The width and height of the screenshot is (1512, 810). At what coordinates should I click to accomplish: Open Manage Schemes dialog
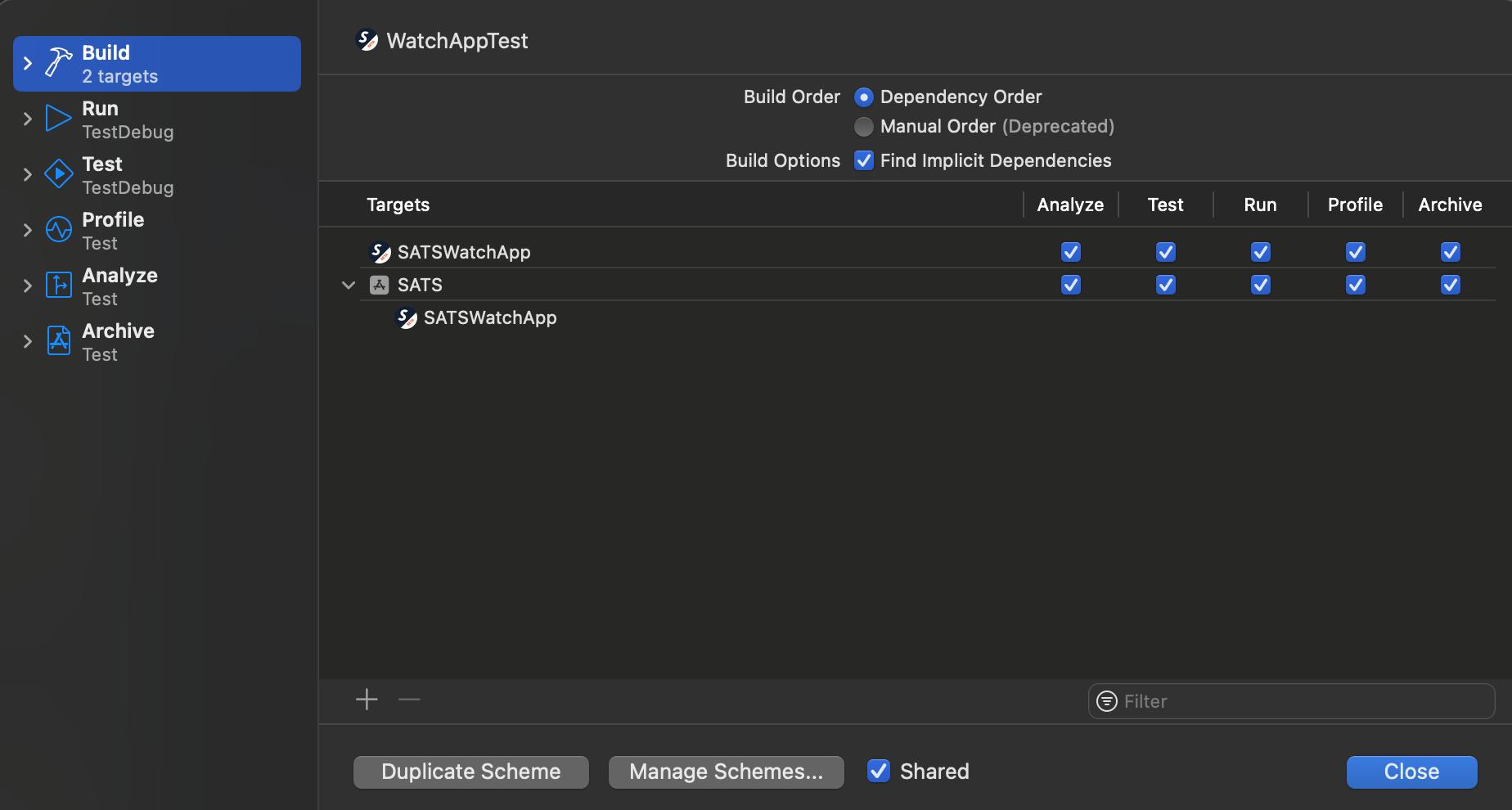coord(726,772)
